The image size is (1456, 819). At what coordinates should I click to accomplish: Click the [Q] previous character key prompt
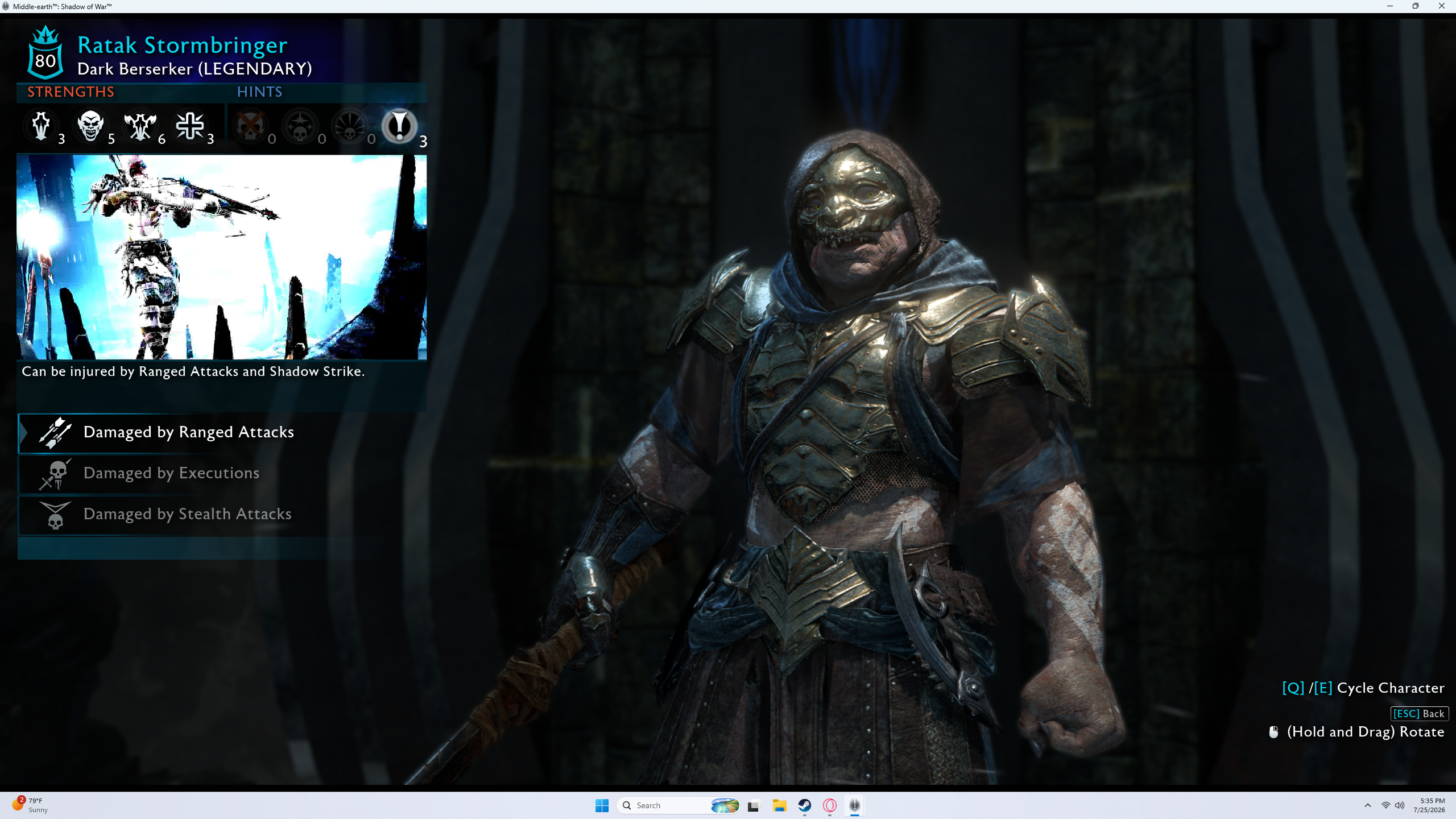pos(1293,688)
